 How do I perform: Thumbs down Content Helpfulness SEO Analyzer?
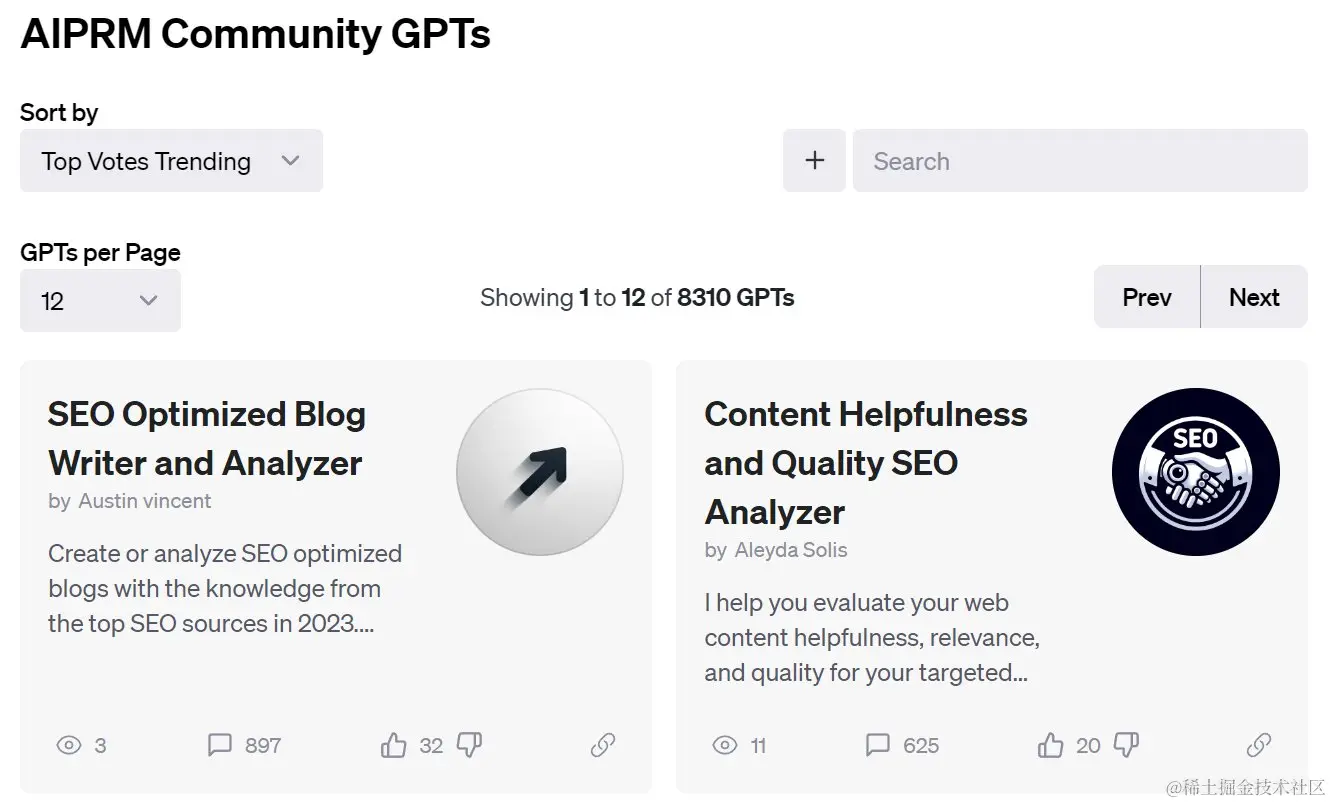[1126, 745]
